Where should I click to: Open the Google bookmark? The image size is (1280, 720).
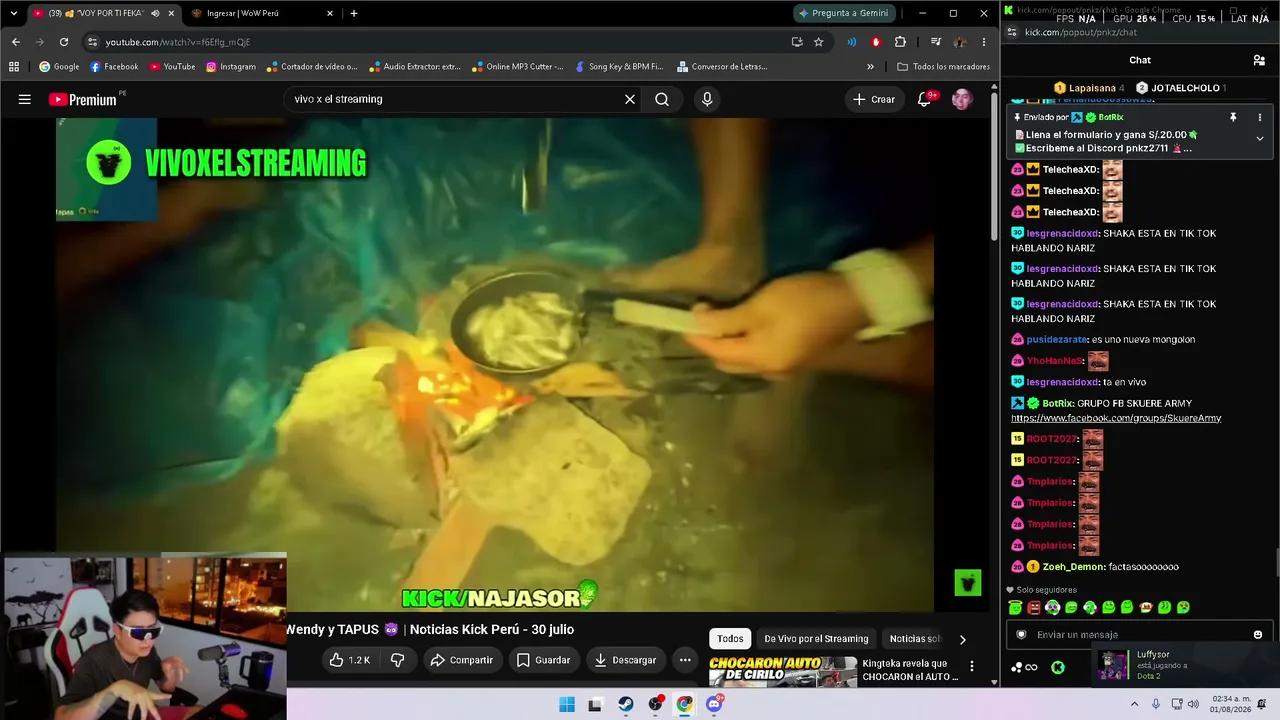(x=59, y=67)
